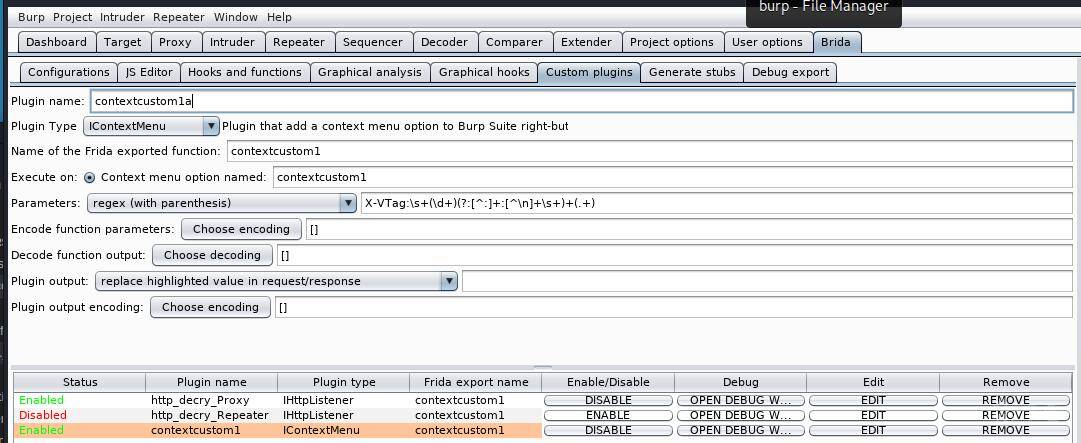Select Context menu option named radio button

90,178
